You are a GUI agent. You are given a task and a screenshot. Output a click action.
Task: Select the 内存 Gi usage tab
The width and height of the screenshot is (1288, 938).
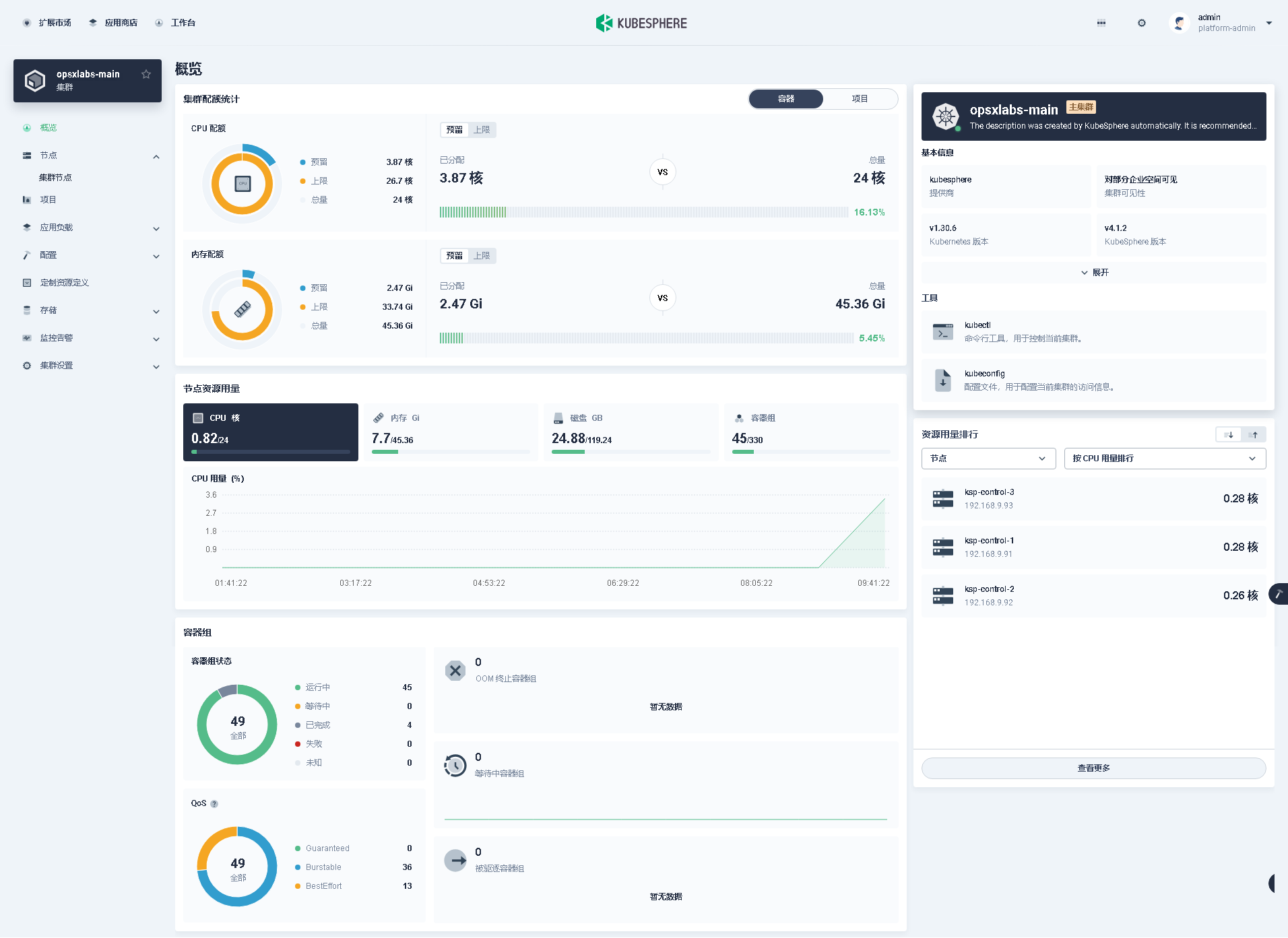pyautogui.click(x=451, y=432)
